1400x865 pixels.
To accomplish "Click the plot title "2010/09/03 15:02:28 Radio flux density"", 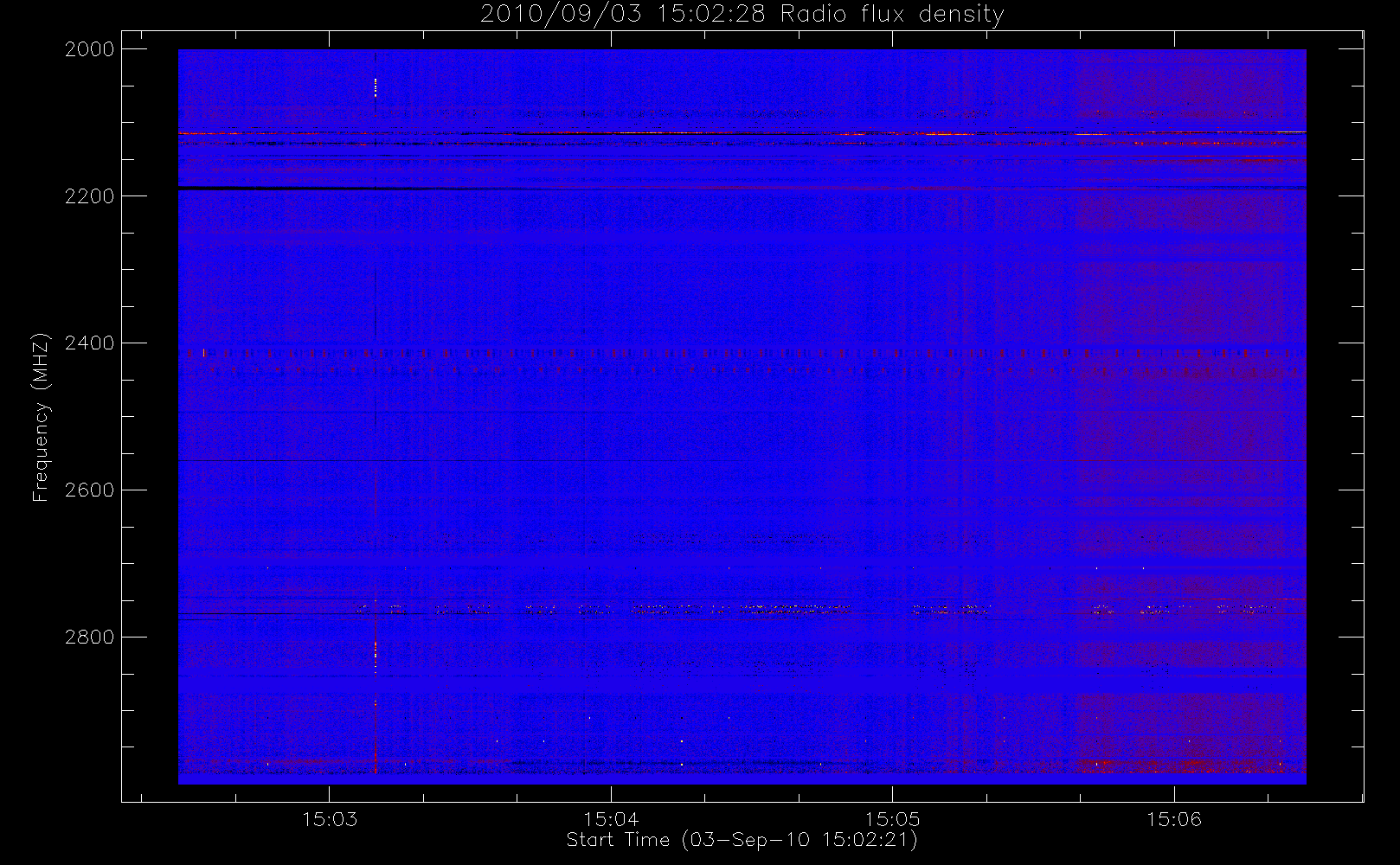I will pos(742,15).
